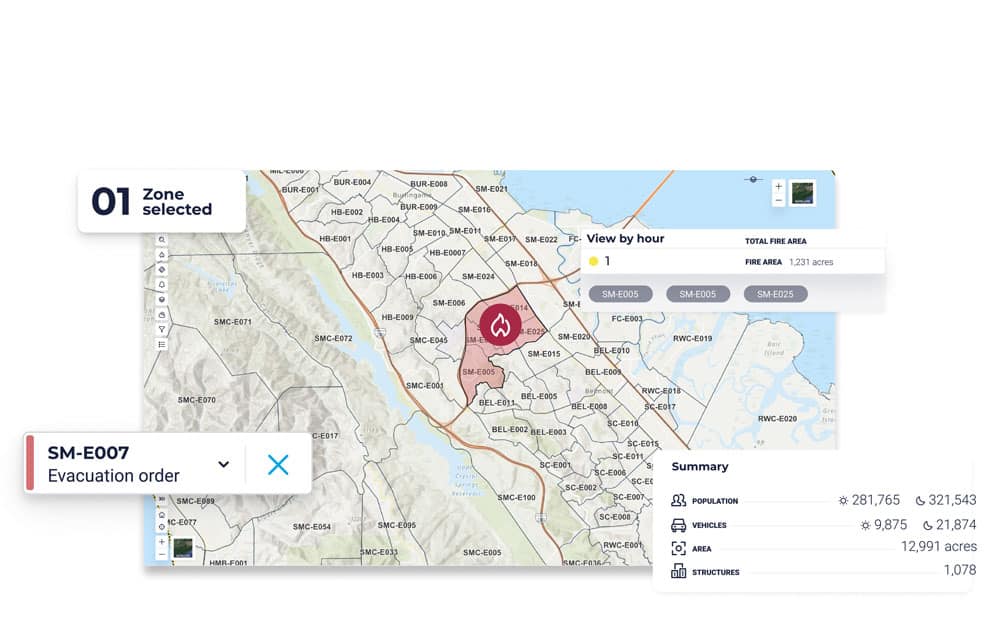
Task: Toggle satellite basemap thumbnail at top right
Action: click(802, 193)
